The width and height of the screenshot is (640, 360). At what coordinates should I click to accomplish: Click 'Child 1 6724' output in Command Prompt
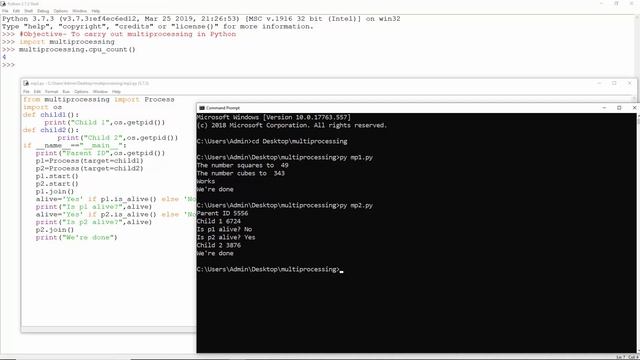coord(218,221)
